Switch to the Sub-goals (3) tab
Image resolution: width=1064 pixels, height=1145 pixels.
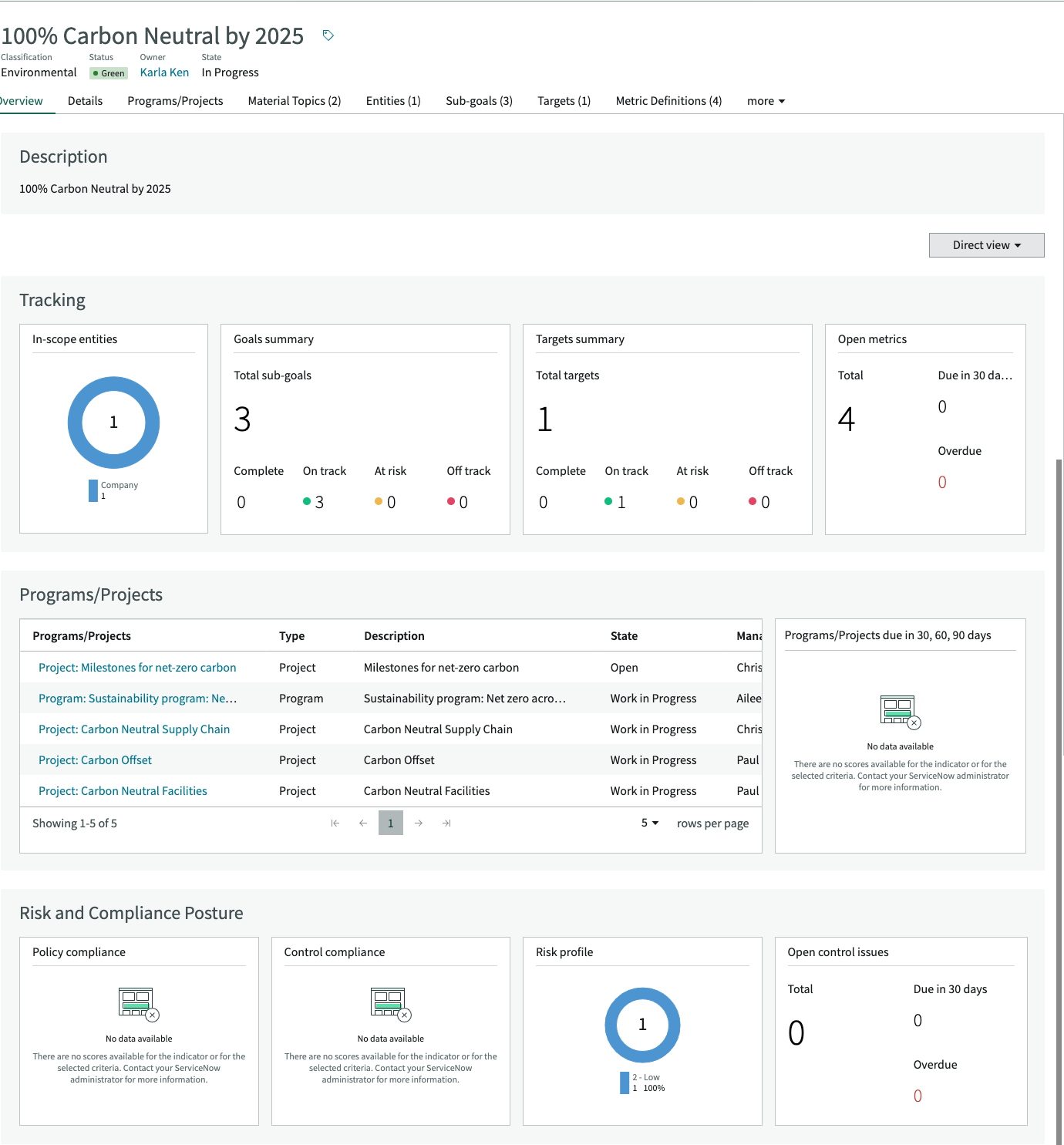479,101
